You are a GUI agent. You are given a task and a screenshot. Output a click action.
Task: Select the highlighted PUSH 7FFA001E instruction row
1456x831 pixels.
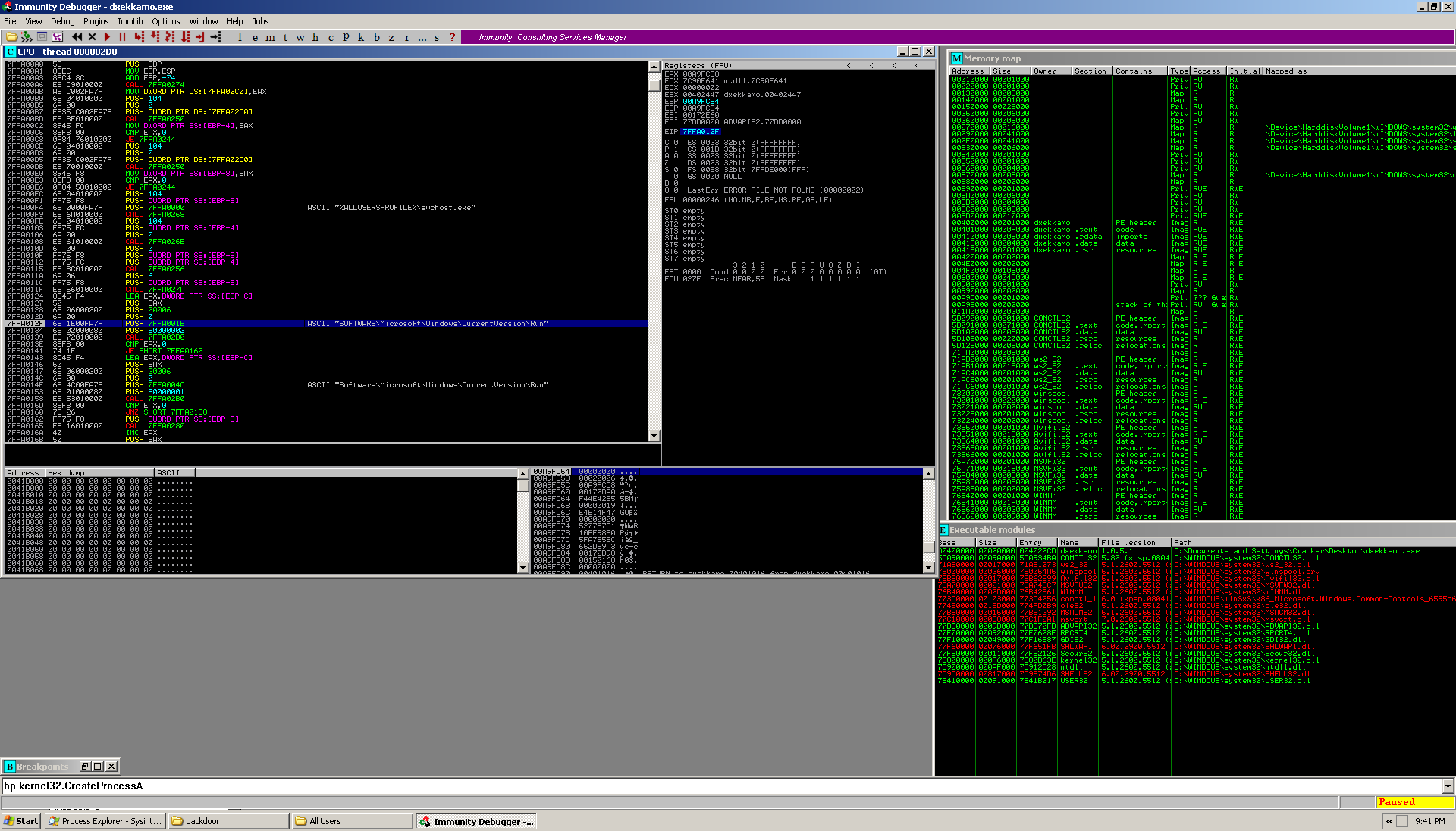[326, 324]
